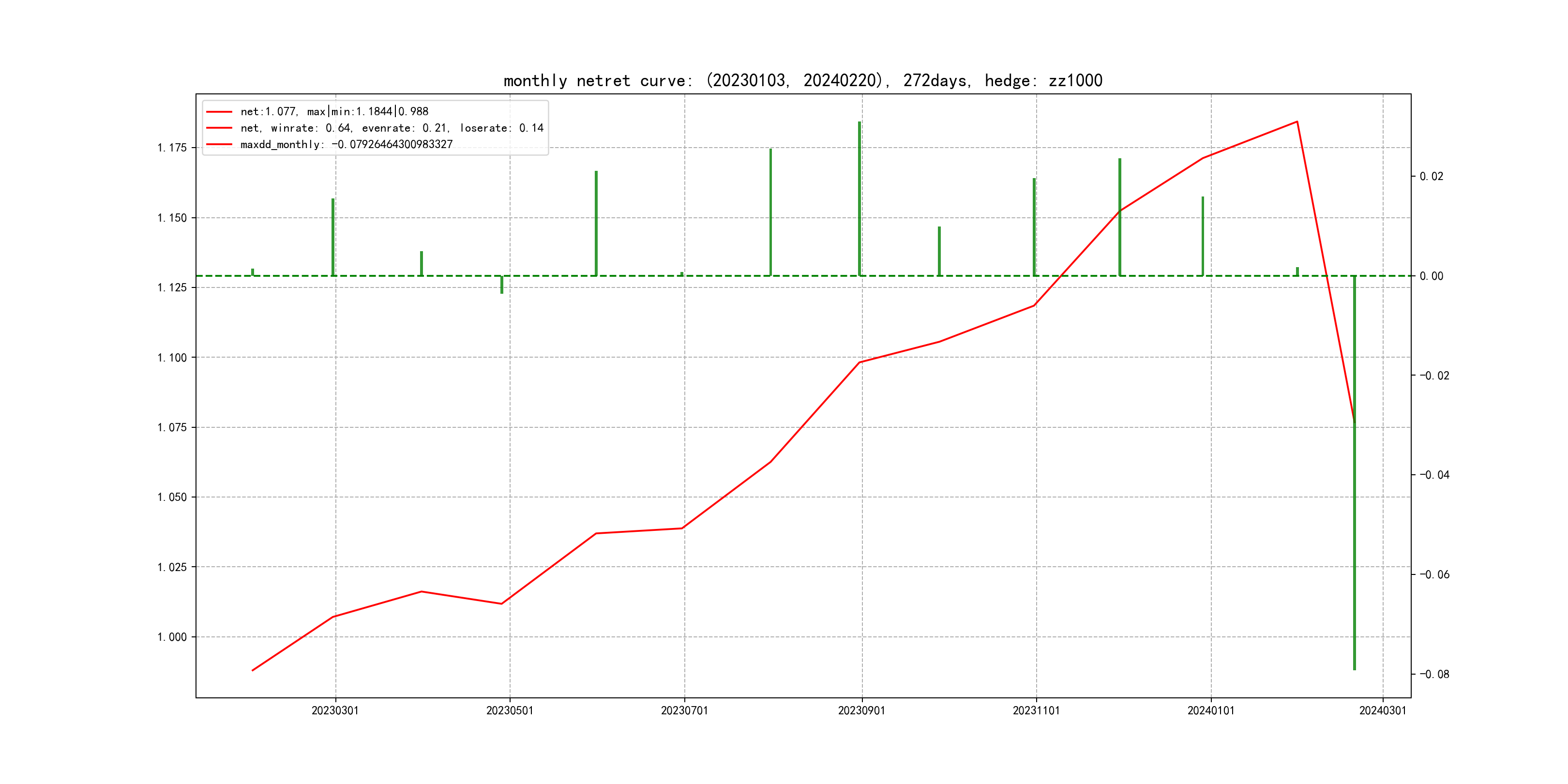Click the left y-axis tick 1.100

click(x=172, y=358)
